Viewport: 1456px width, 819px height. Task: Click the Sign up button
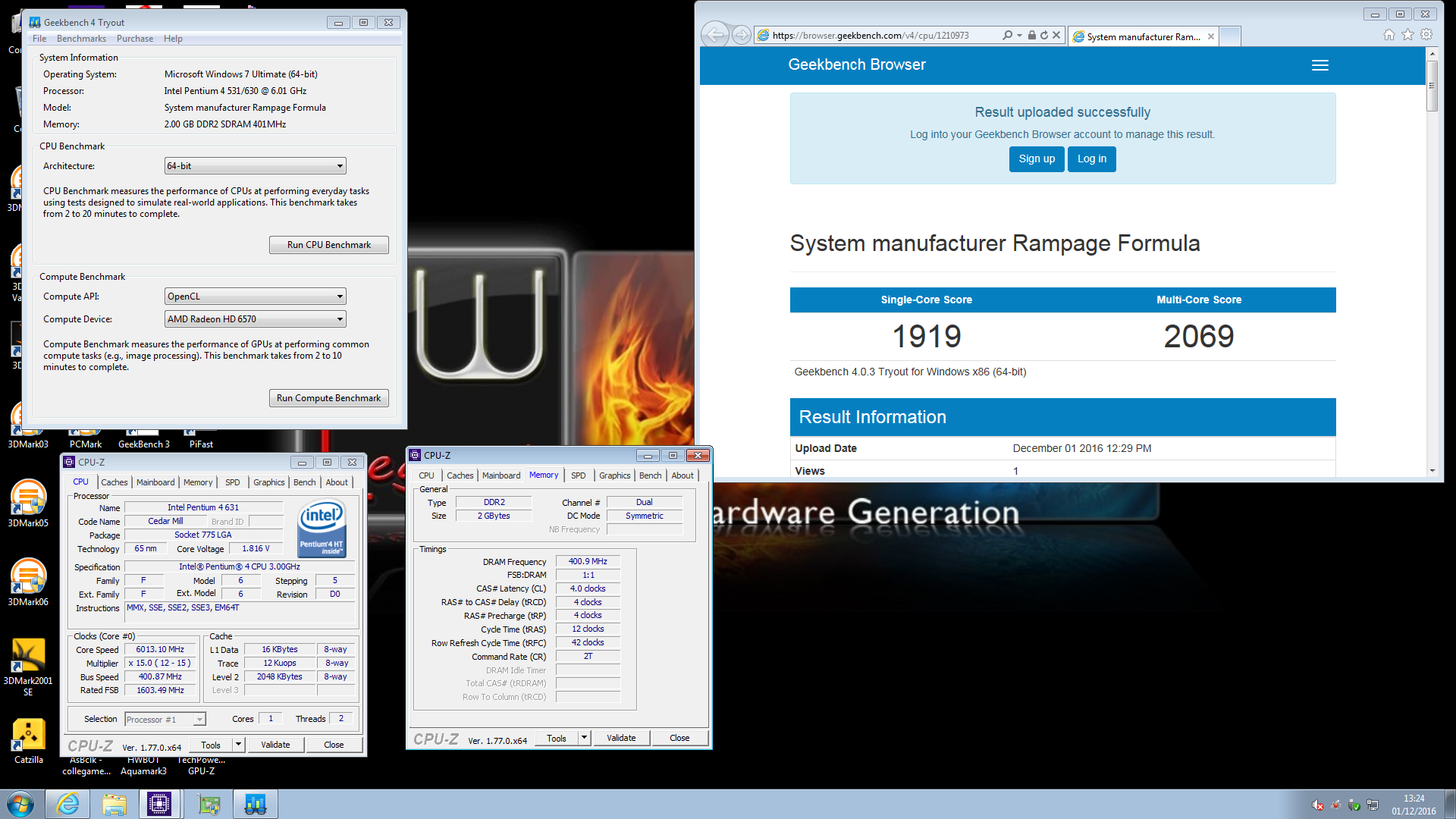pos(1037,159)
